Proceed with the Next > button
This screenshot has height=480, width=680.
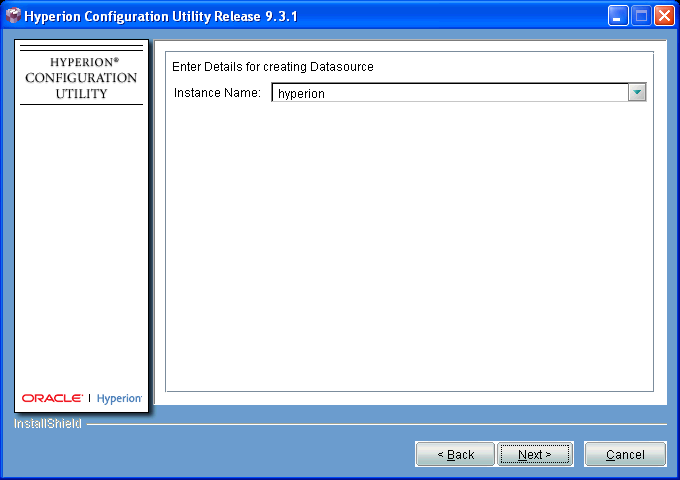[x=535, y=454]
